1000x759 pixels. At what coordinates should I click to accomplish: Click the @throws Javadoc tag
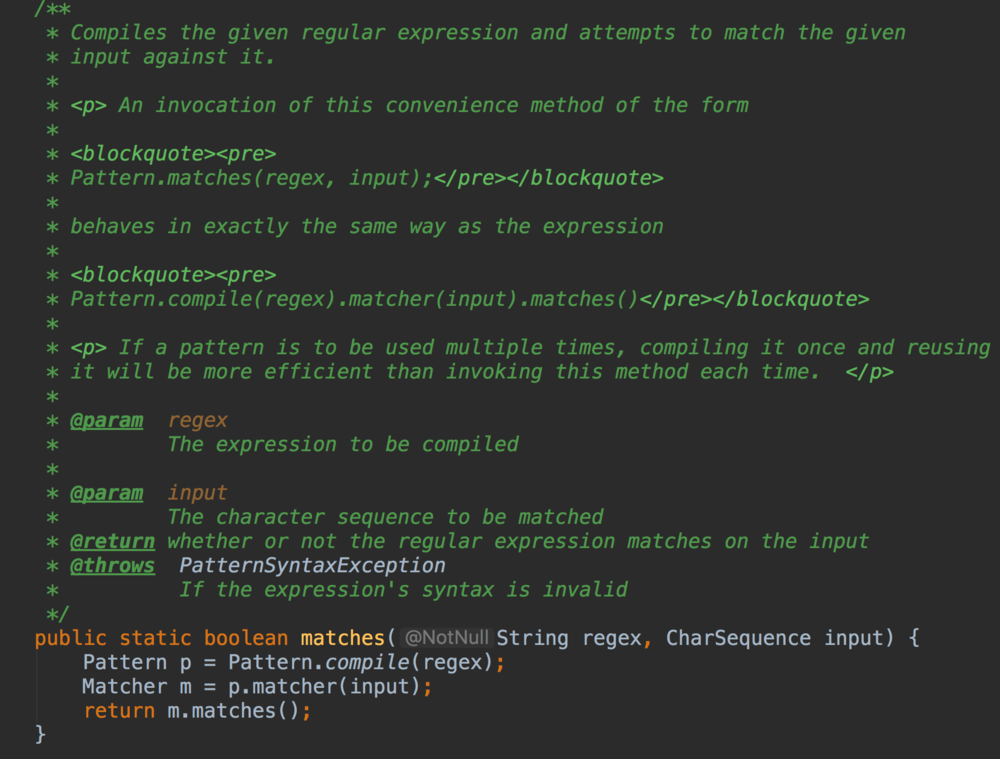coord(112,565)
